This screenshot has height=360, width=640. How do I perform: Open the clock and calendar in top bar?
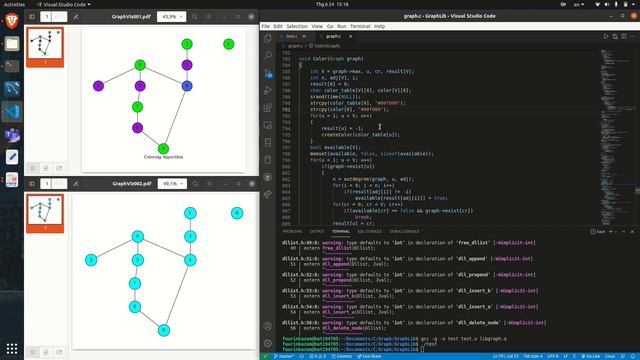point(332,4)
